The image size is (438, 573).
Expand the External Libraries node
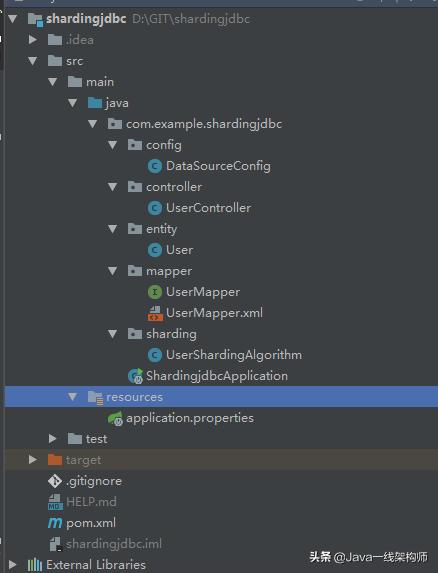click(x=12, y=565)
